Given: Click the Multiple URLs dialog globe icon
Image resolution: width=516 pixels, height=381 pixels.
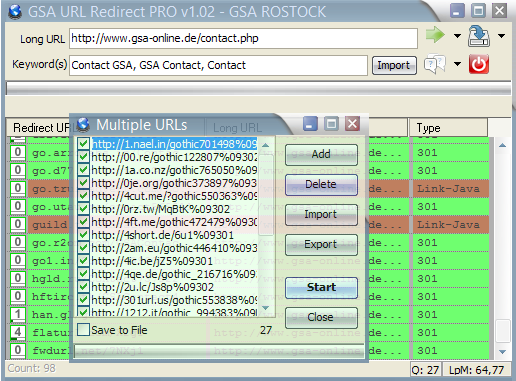Looking at the screenshot, I should tap(83, 125).
